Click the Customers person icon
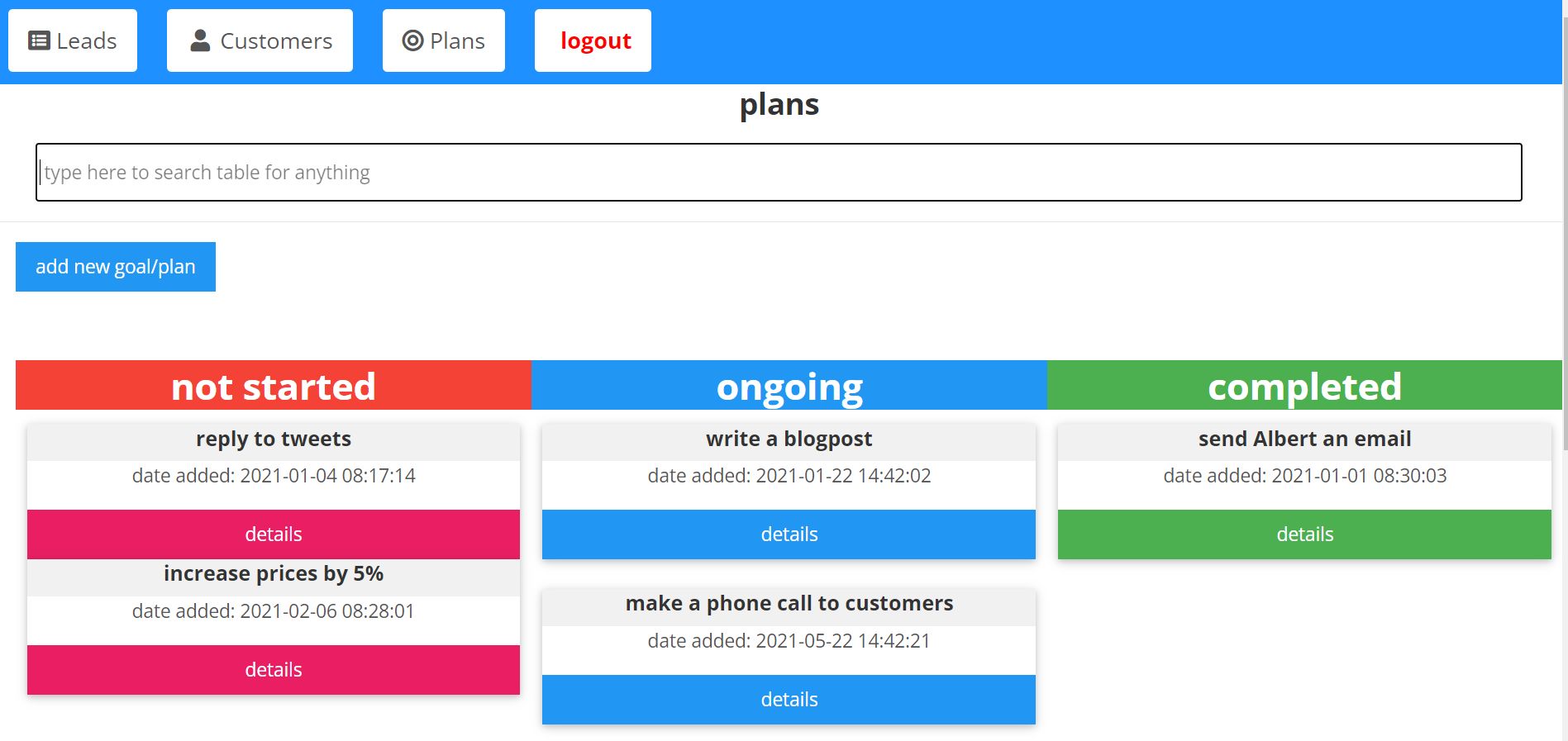The width and height of the screenshot is (1568, 741). click(x=200, y=40)
